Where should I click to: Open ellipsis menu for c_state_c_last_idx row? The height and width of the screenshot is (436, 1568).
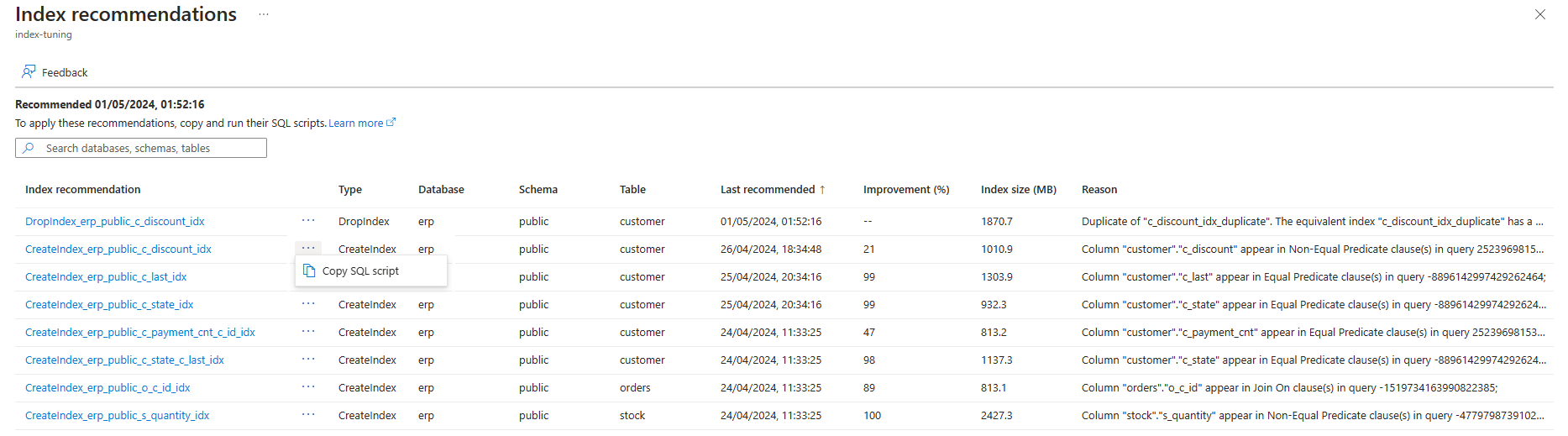pyautogui.click(x=308, y=360)
